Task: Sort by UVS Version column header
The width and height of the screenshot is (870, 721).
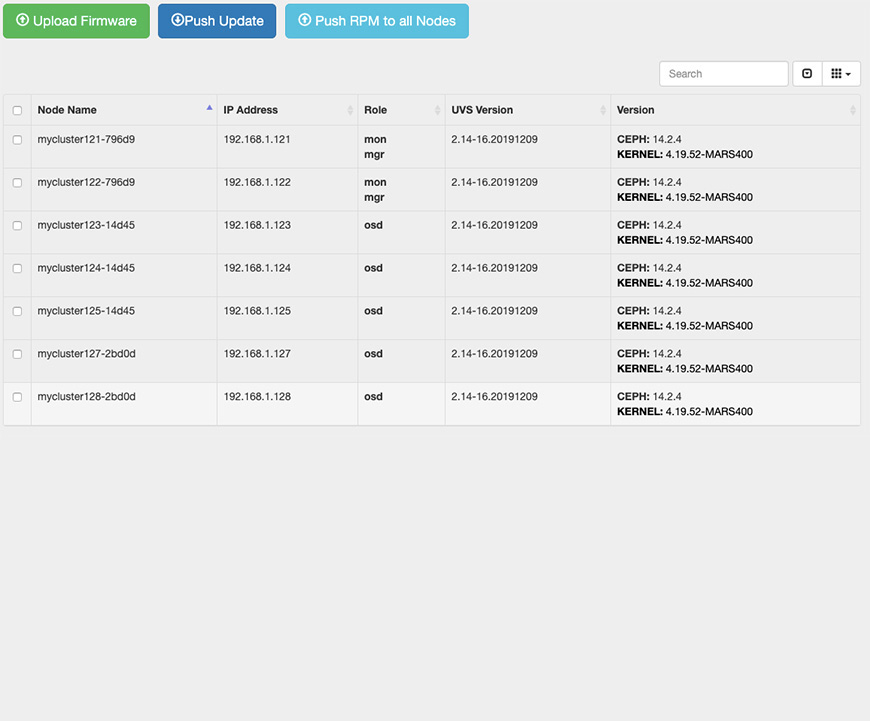Action: [528, 110]
